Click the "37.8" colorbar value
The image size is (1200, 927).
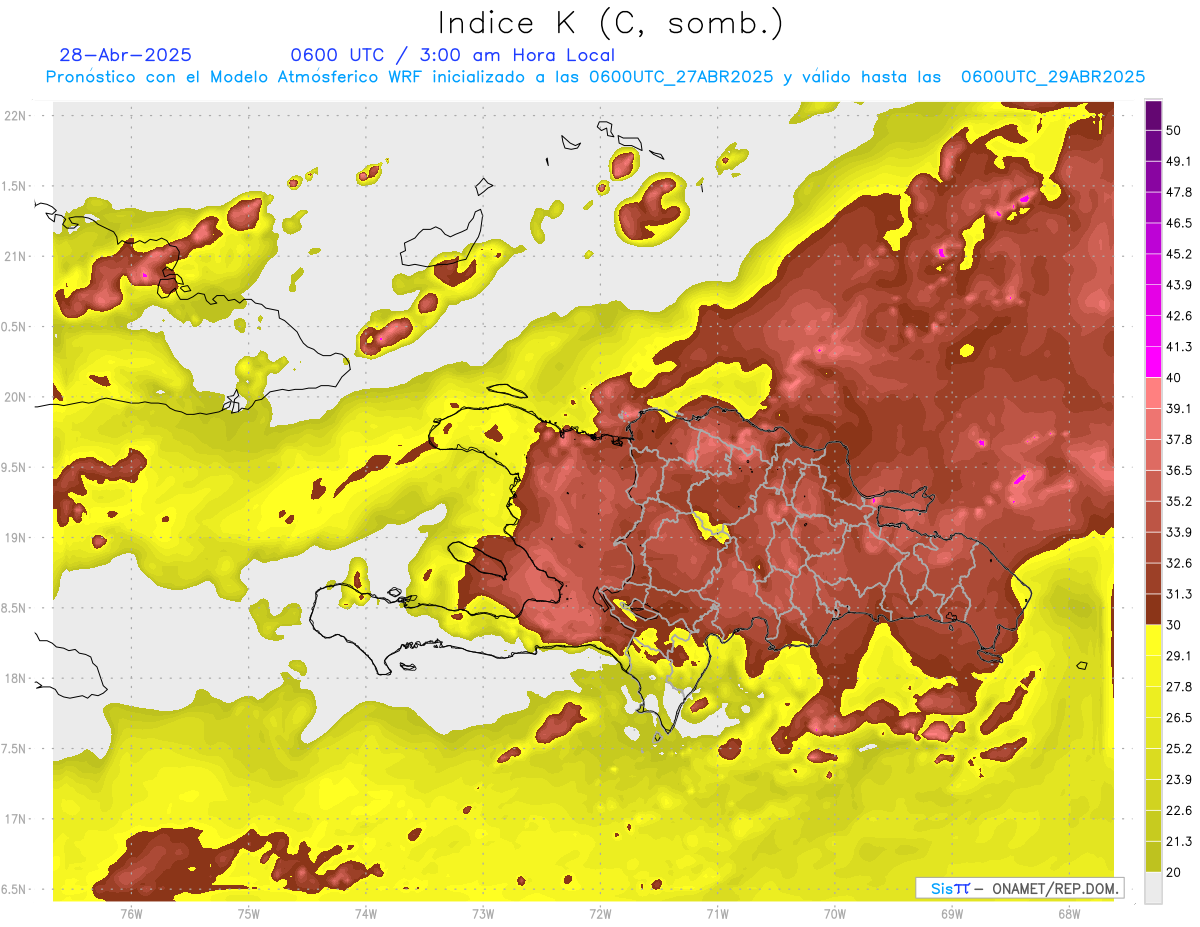coord(1179,439)
